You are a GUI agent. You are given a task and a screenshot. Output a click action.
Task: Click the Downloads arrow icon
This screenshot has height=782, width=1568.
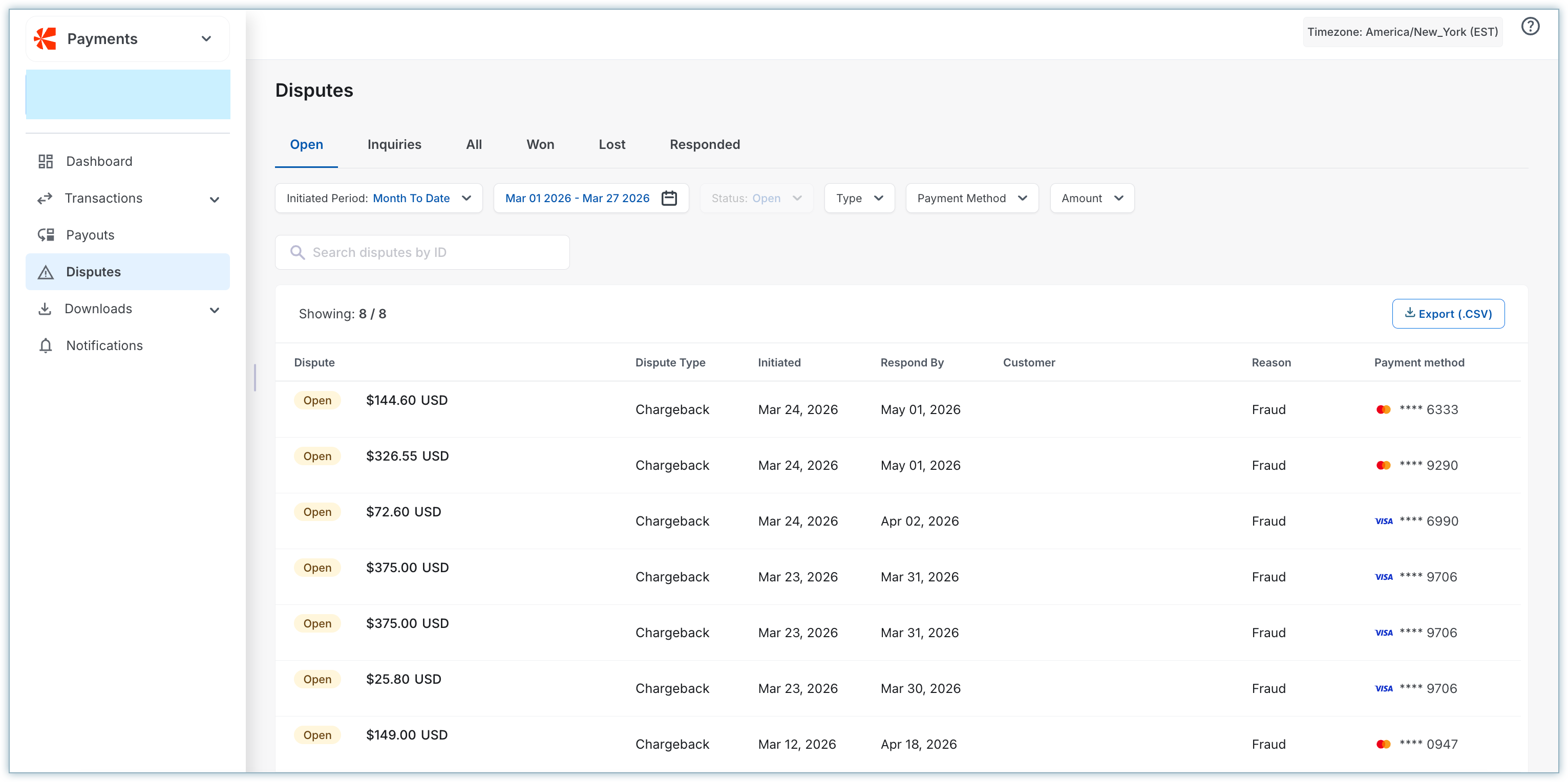pyautogui.click(x=45, y=309)
